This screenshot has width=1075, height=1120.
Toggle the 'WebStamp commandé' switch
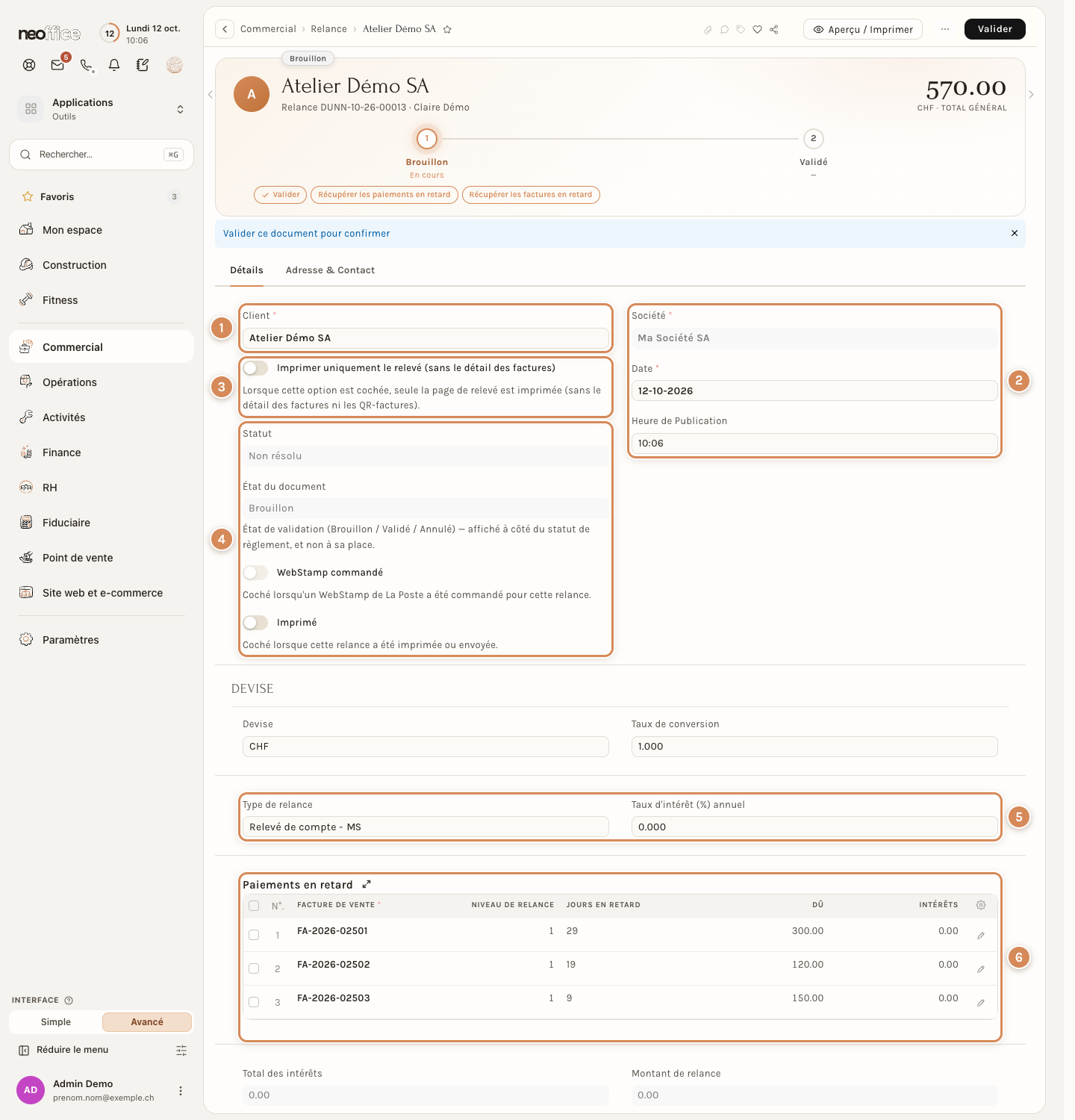pos(255,573)
